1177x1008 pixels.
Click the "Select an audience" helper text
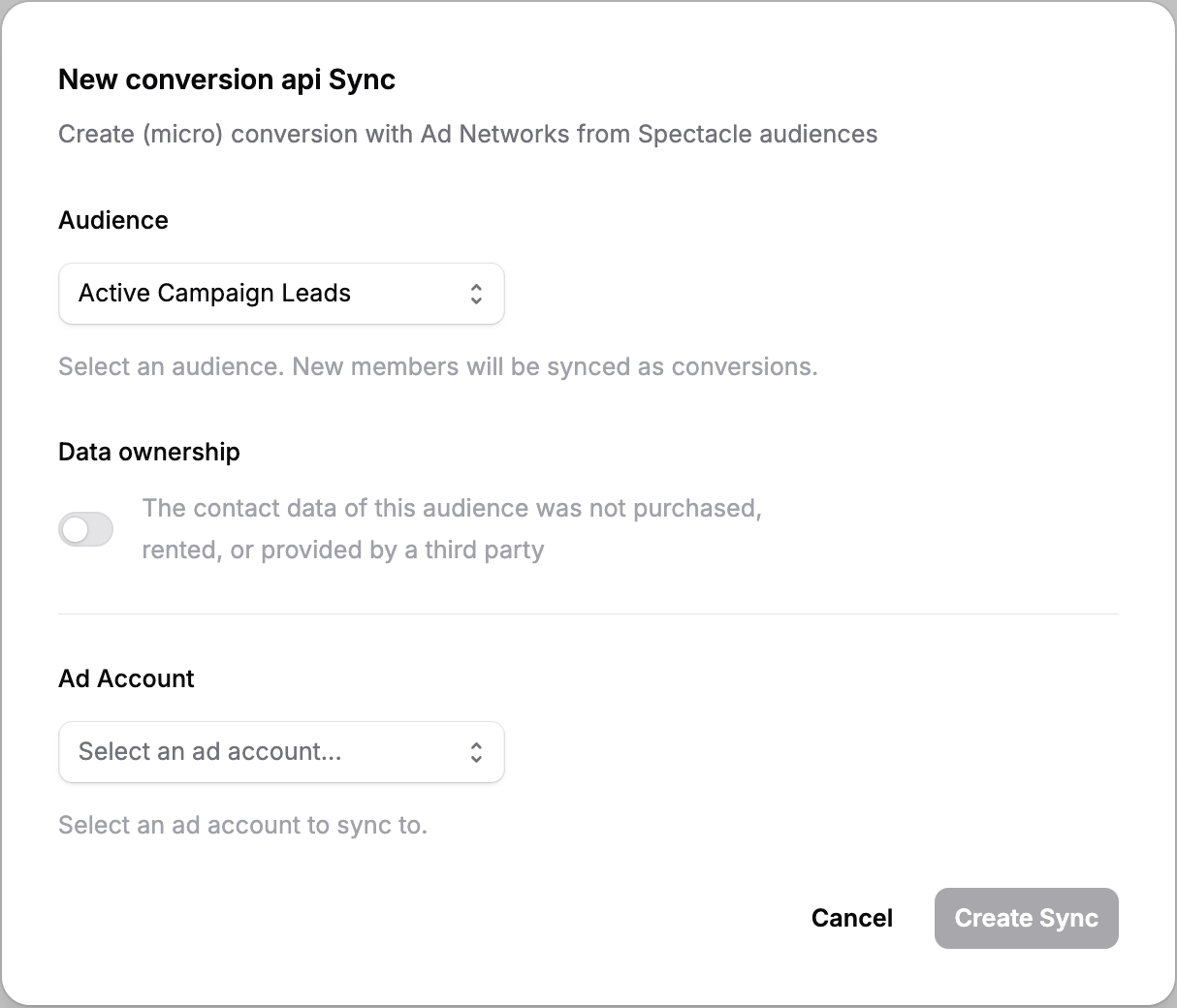coord(171,367)
